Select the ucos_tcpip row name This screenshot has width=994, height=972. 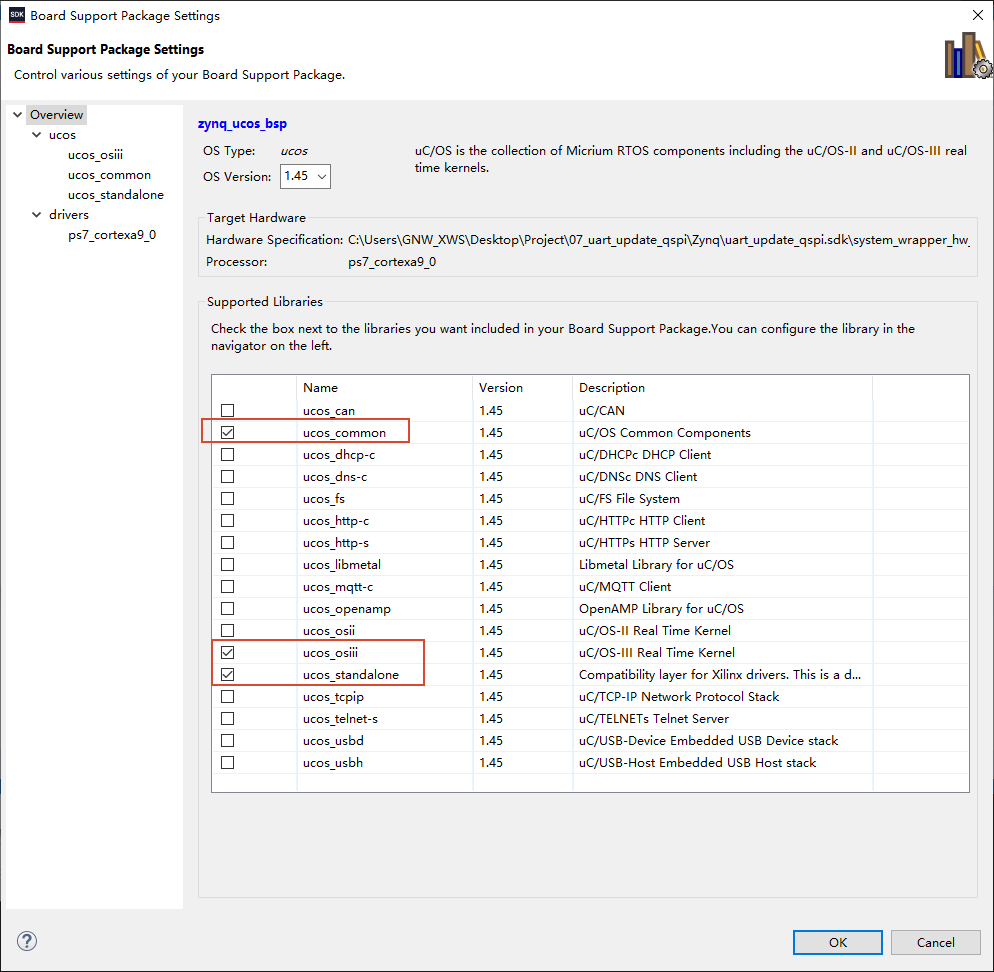[x=333, y=697]
